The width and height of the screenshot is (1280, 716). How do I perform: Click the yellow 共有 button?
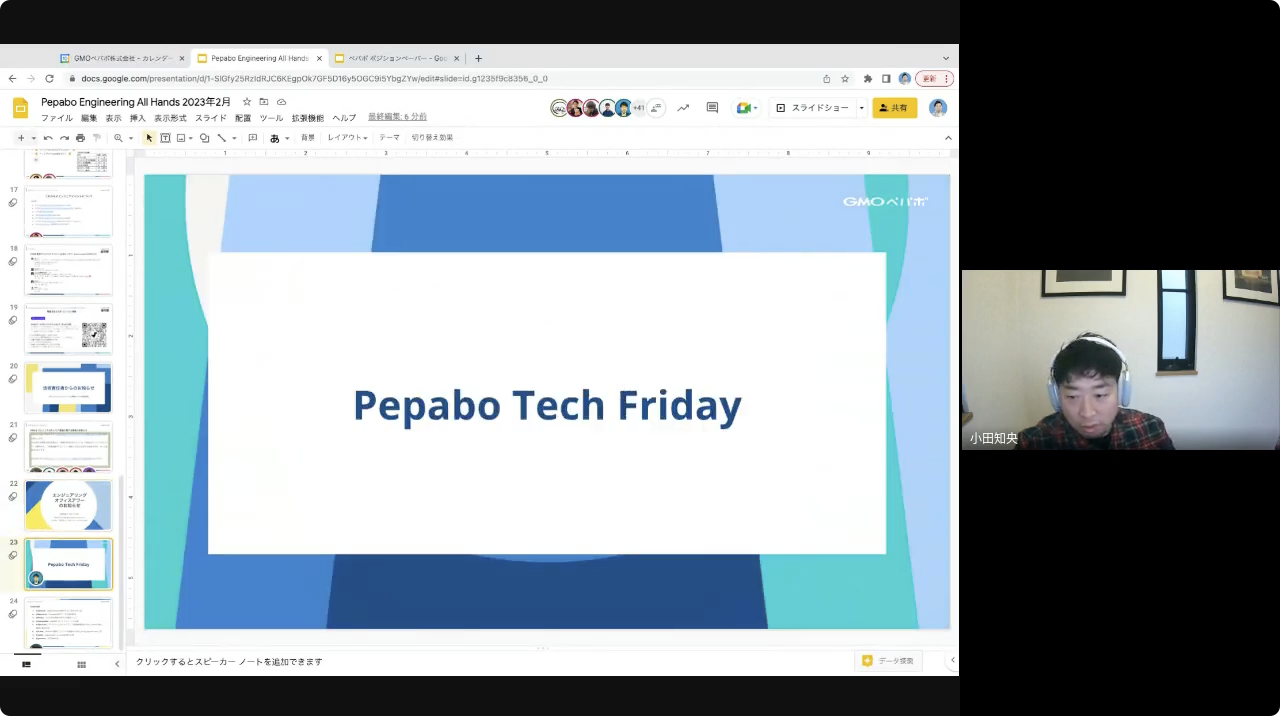[x=894, y=108]
